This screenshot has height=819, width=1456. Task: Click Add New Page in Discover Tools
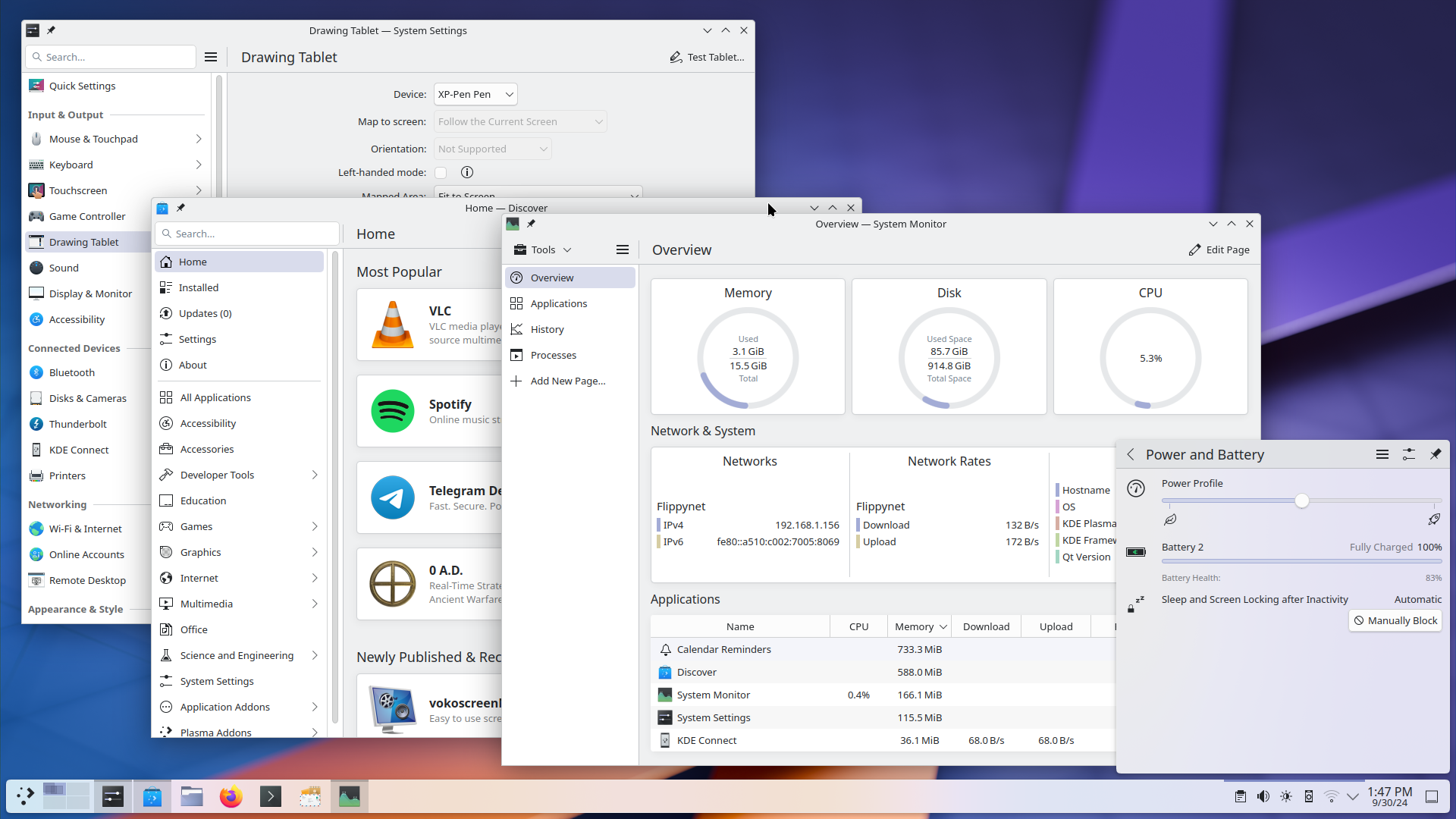[567, 381]
